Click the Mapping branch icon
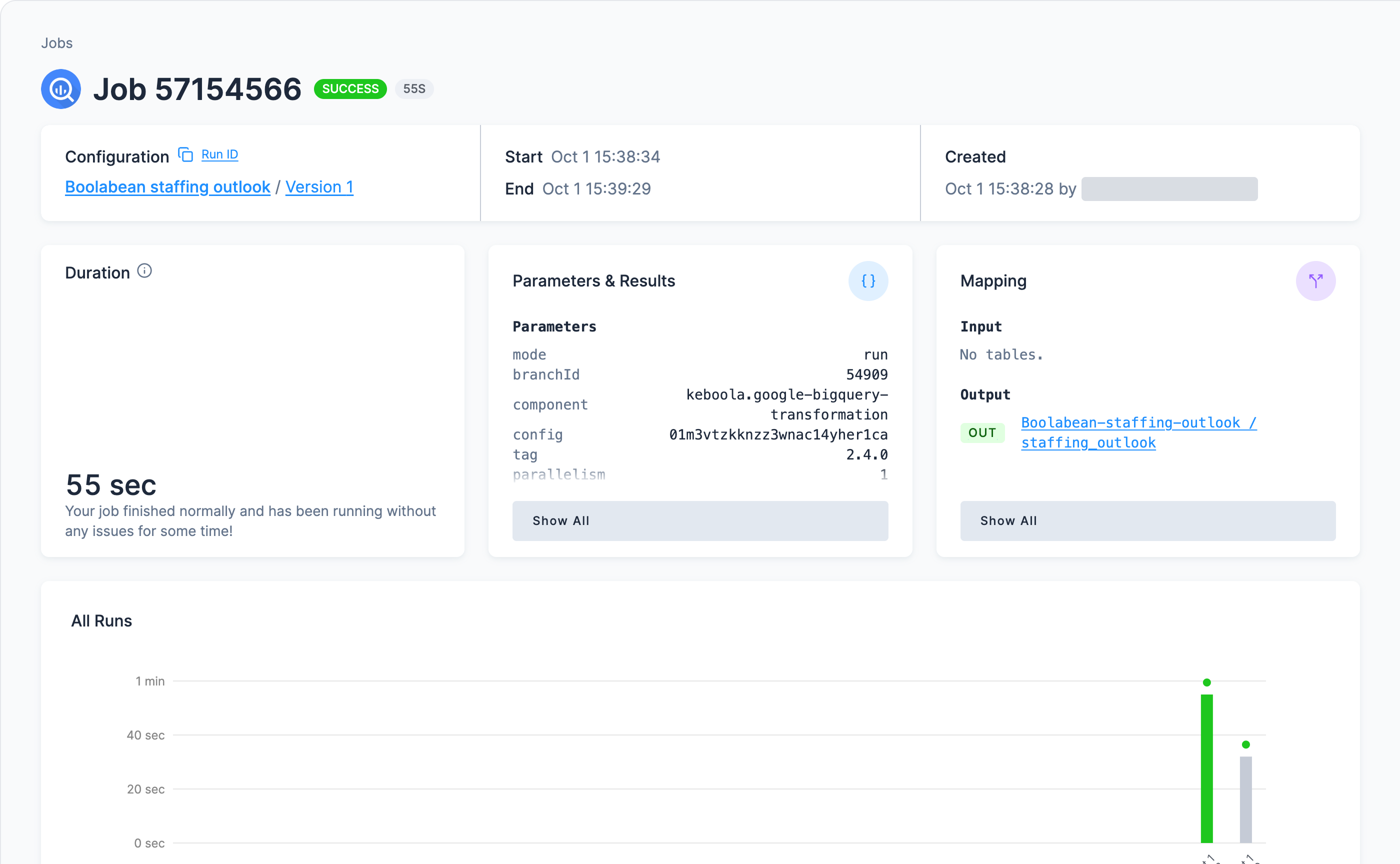This screenshot has height=864, width=1400. click(x=1315, y=280)
